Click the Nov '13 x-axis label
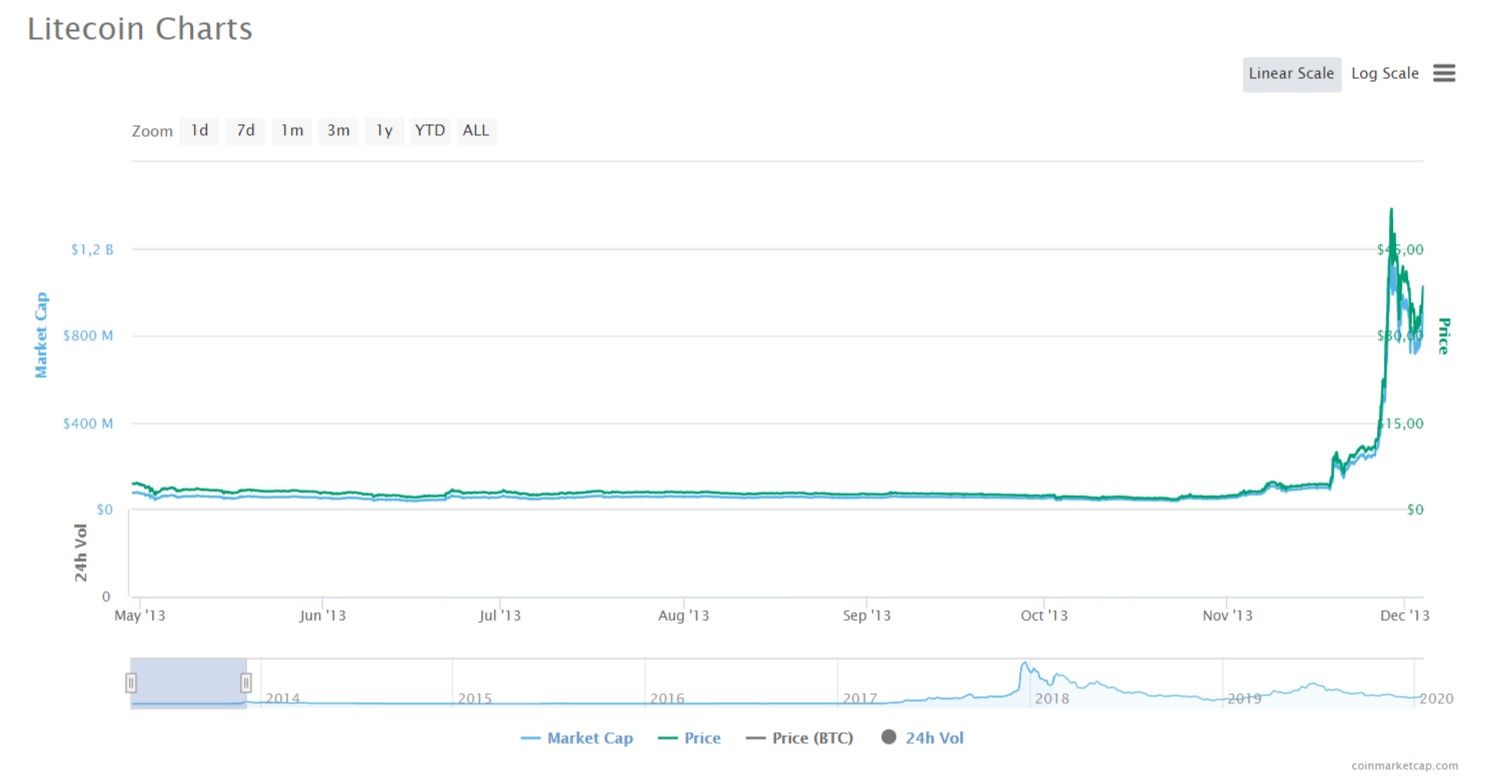This screenshot has height=776, width=1491. point(1228,615)
